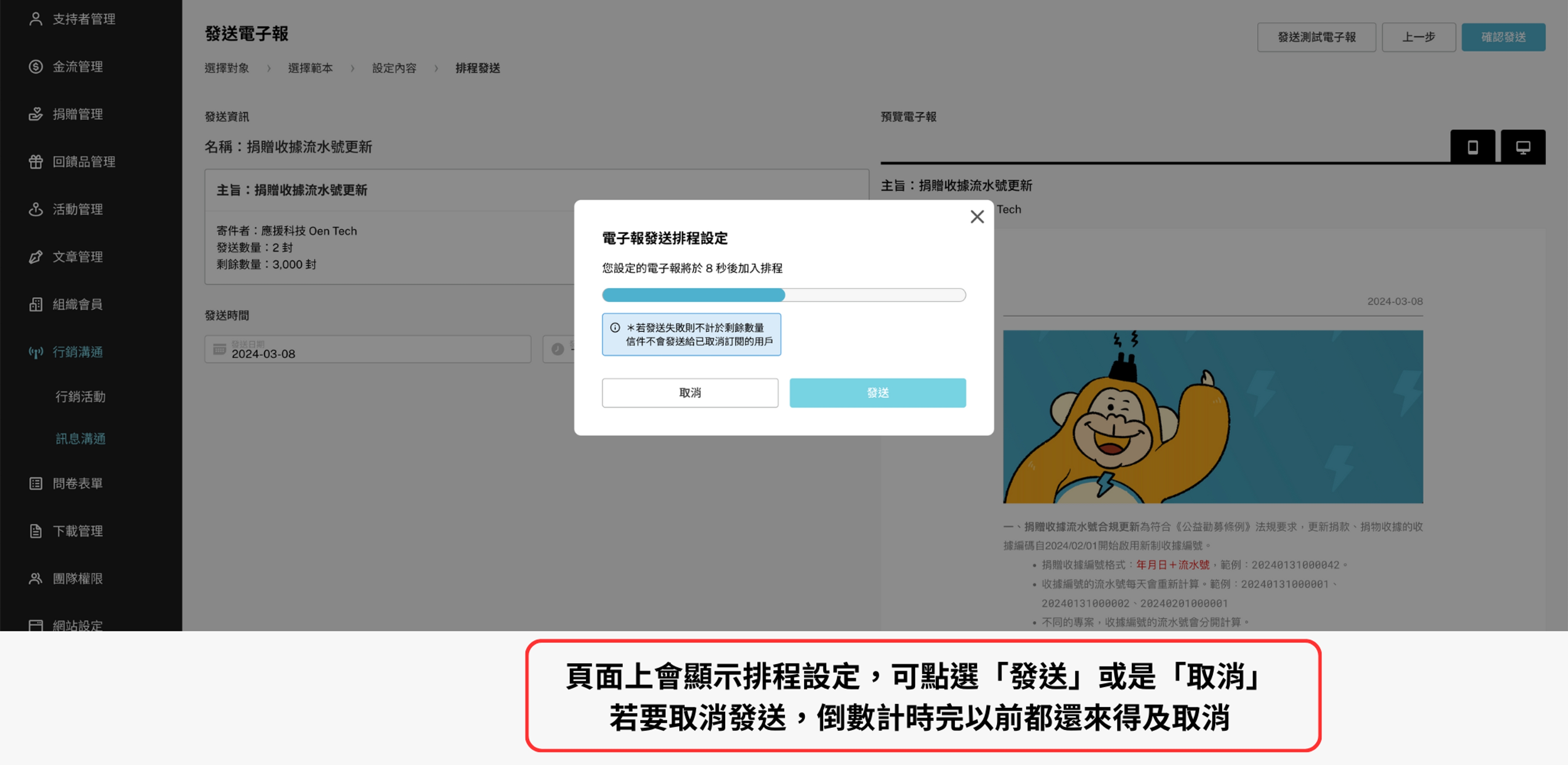
Task: Click 發送時間 section label
Action: 227,315
